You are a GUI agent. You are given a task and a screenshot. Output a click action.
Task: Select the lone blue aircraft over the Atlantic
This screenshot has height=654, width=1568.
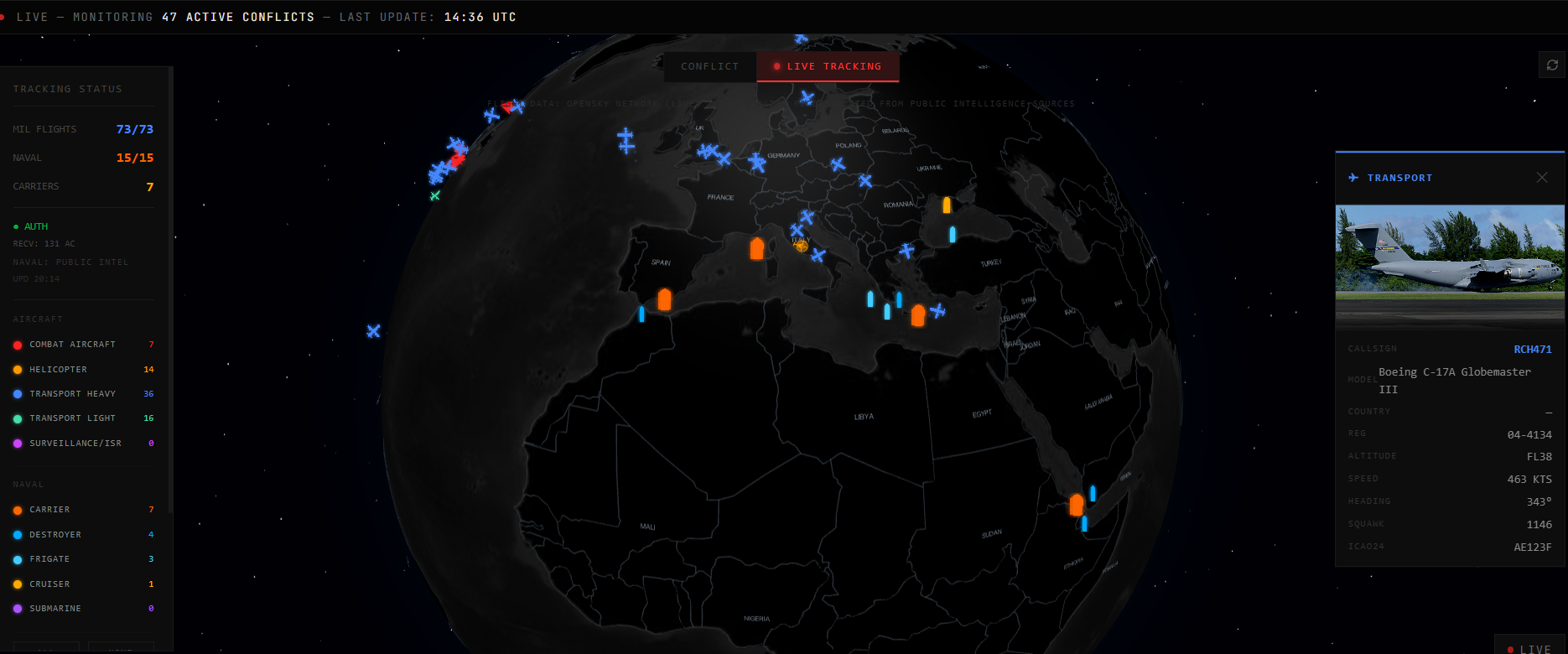click(x=373, y=331)
